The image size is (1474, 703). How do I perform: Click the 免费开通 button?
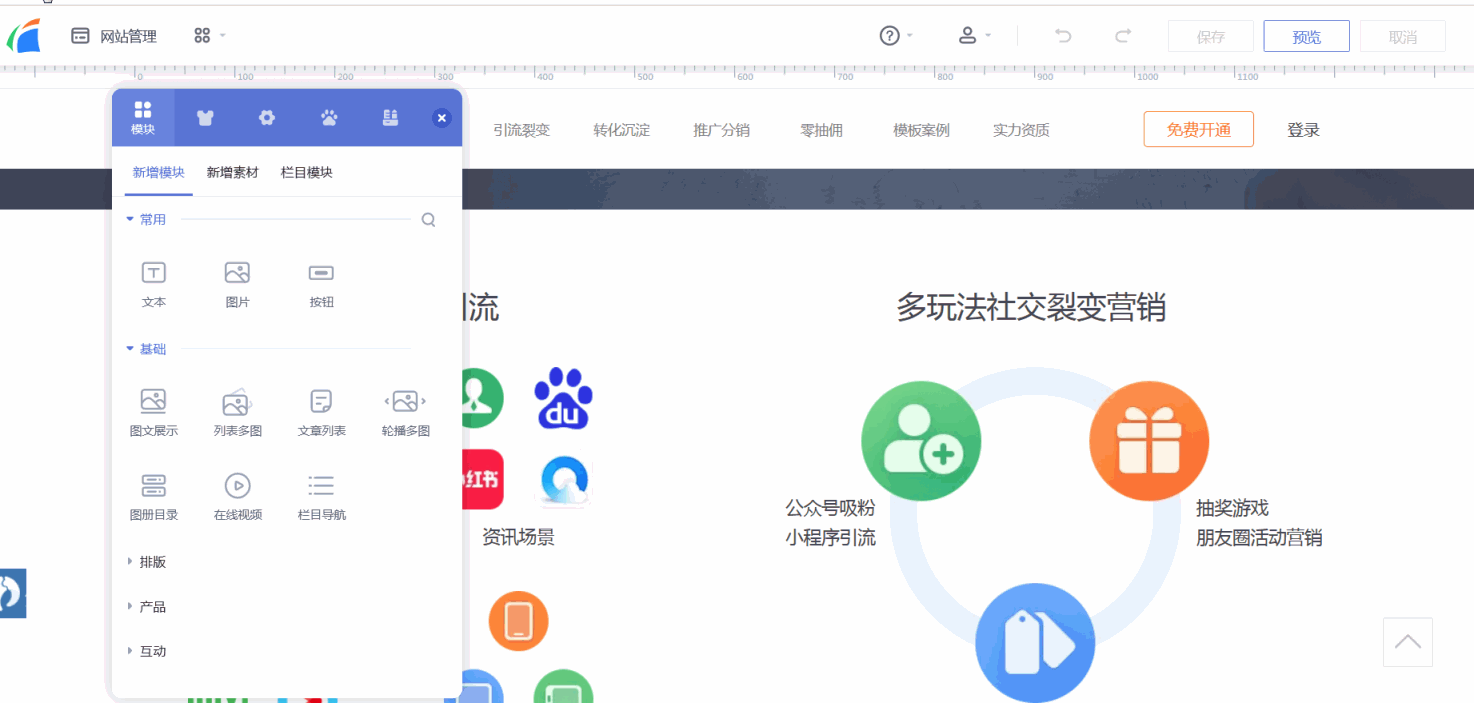point(1198,130)
